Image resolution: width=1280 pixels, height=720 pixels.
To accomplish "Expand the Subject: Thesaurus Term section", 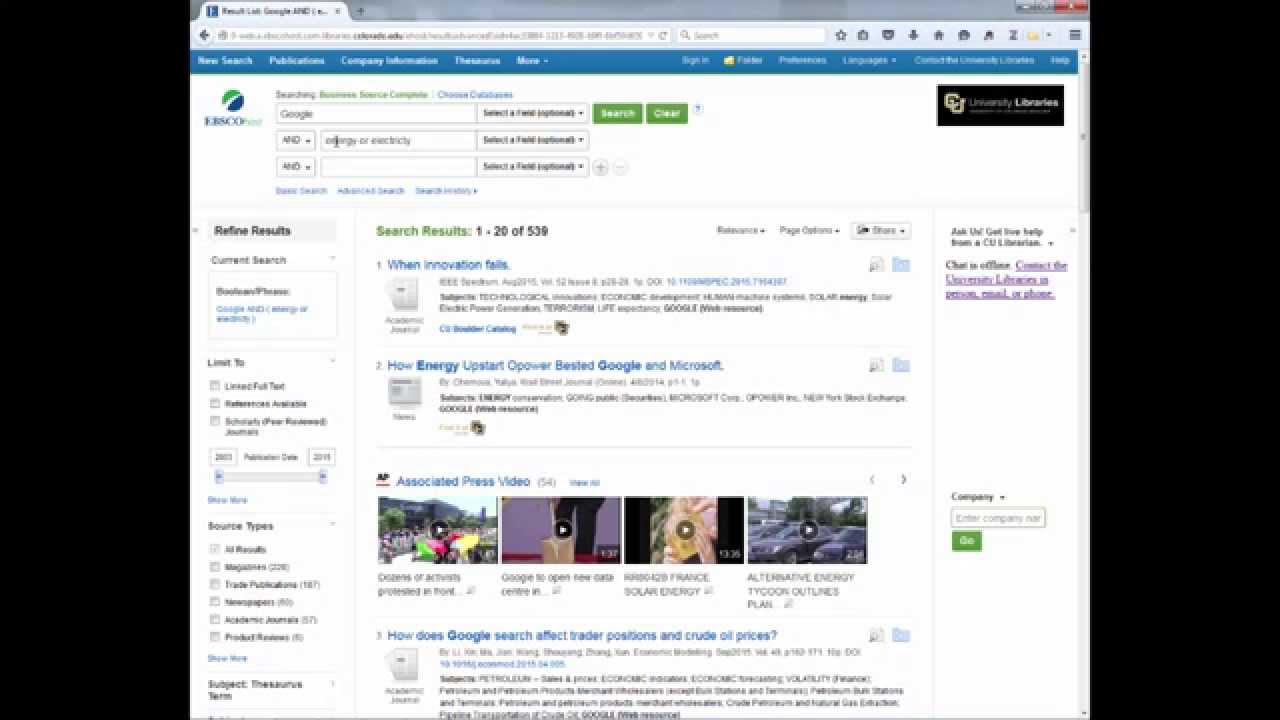I will coord(333,684).
